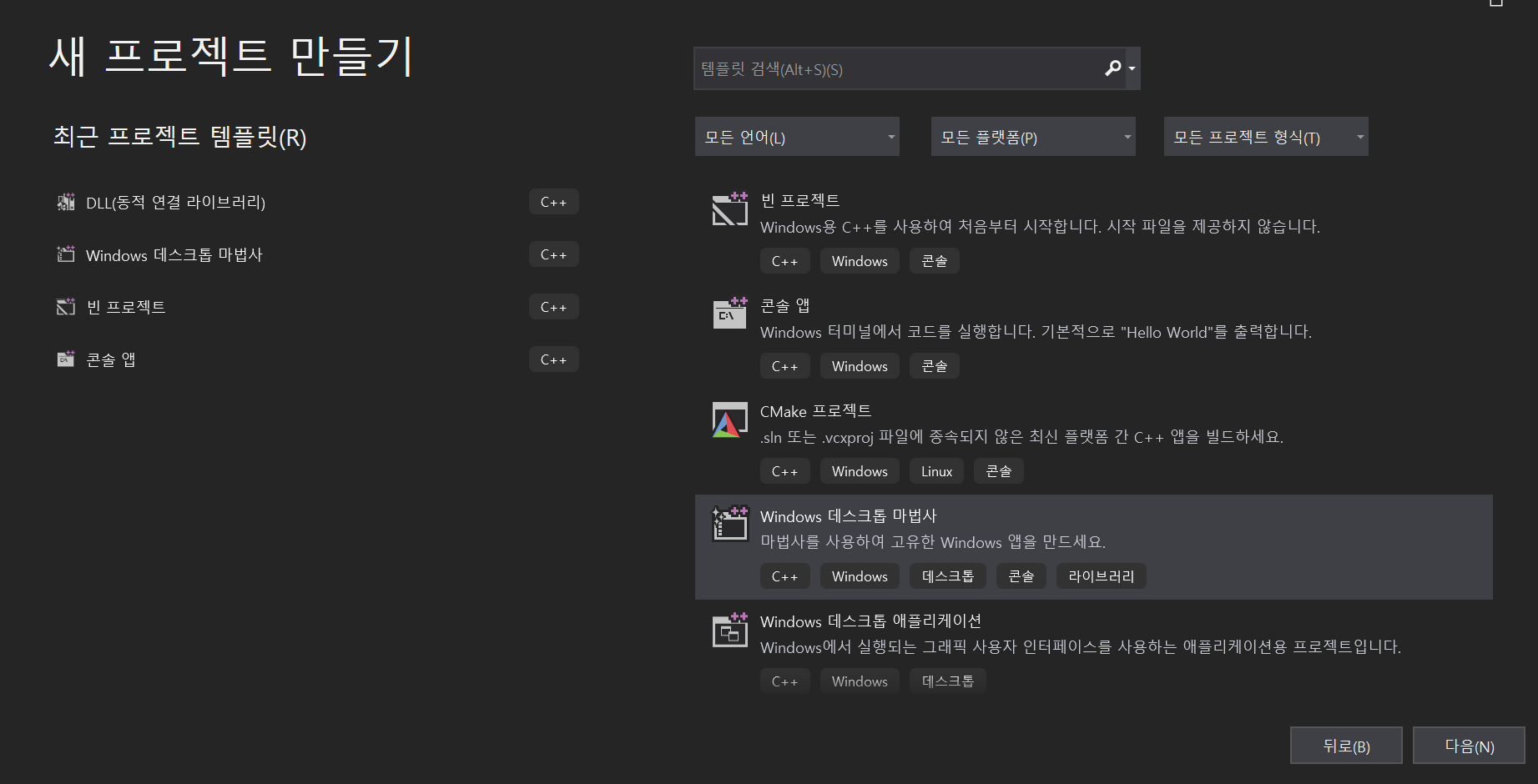Click the 빈 프로젝트 template icon in list
The height and width of the screenshot is (784, 1538).
click(730, 209)
